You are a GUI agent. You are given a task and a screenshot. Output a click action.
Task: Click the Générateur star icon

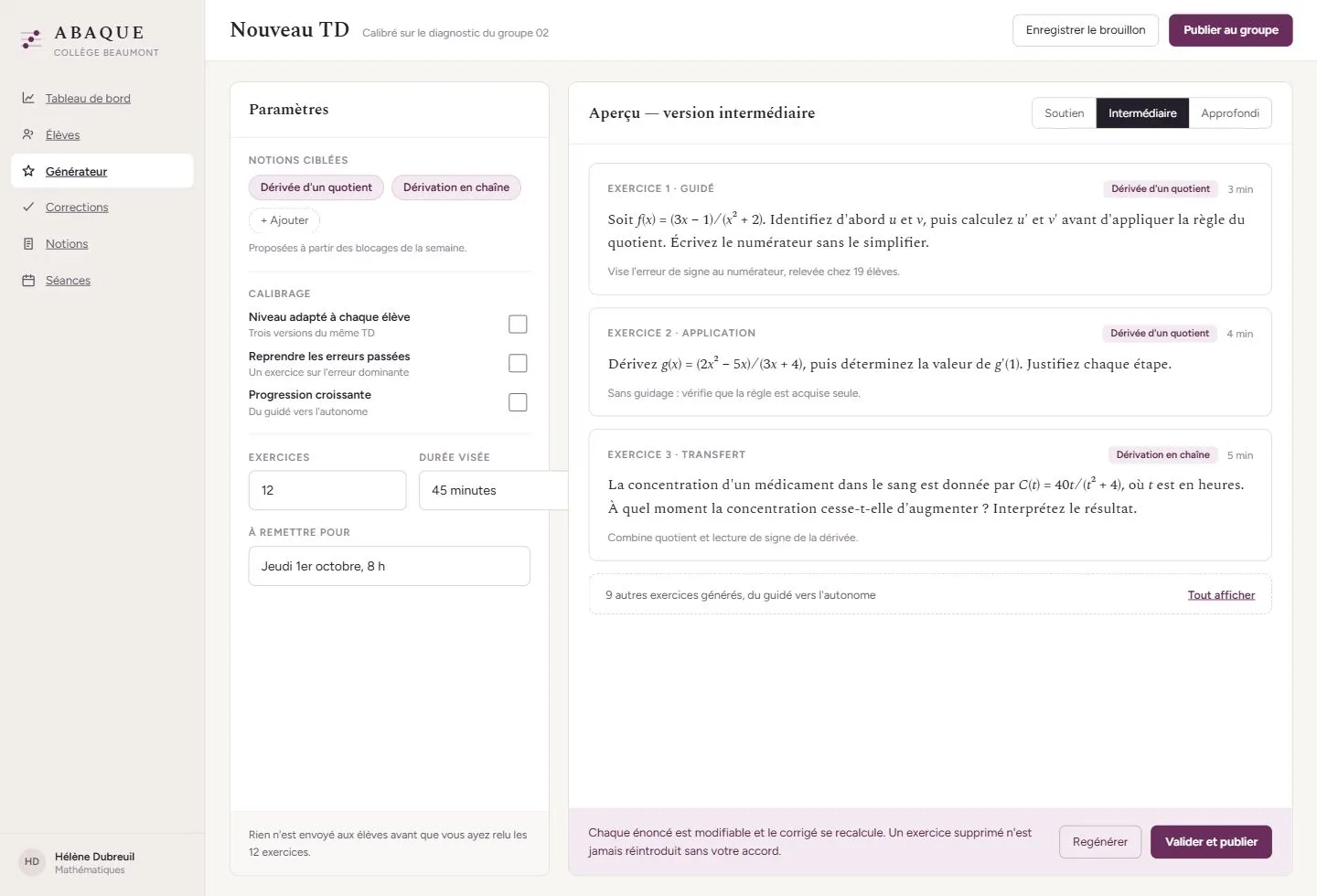click(28, 171)
